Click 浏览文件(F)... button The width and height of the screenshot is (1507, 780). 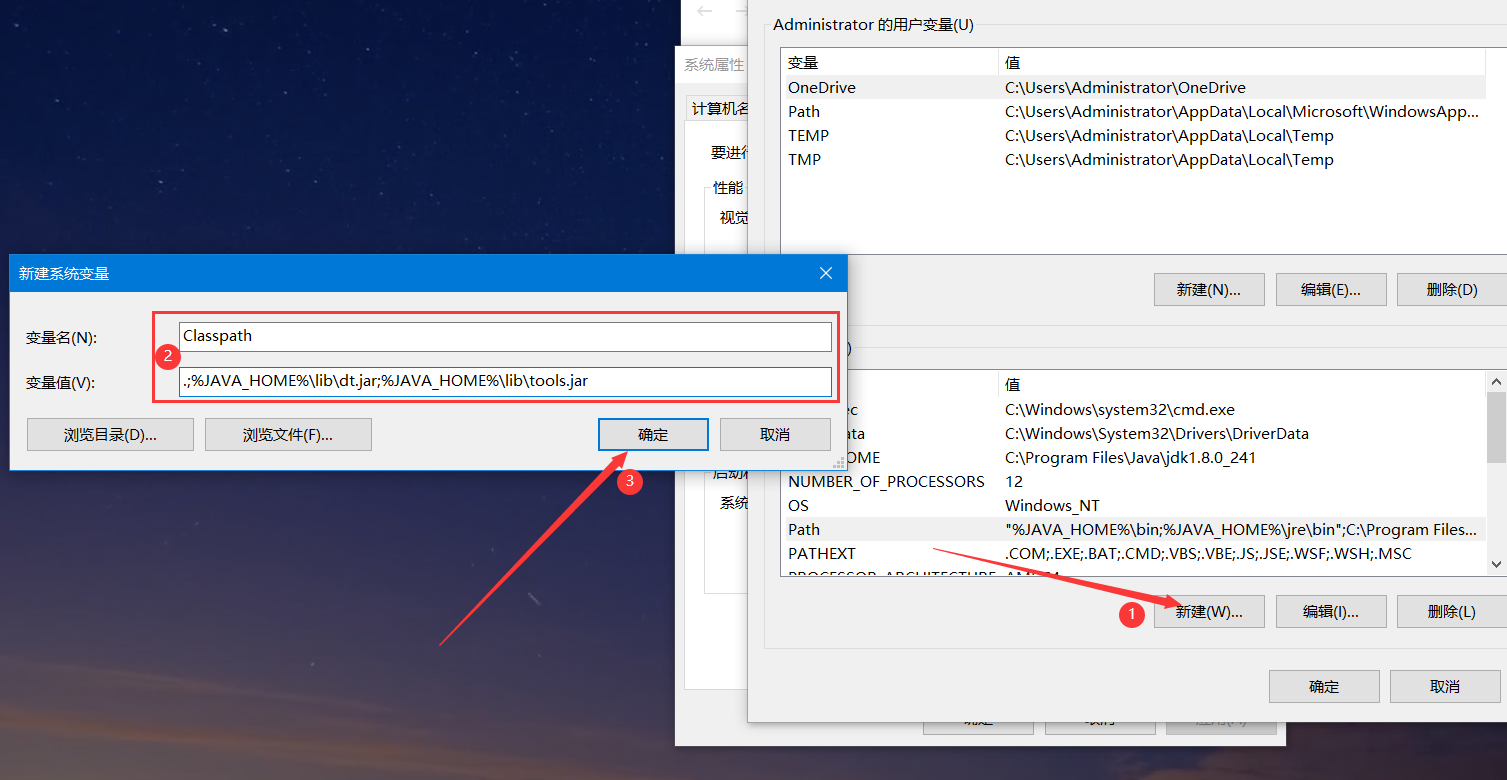click(288, 435)
